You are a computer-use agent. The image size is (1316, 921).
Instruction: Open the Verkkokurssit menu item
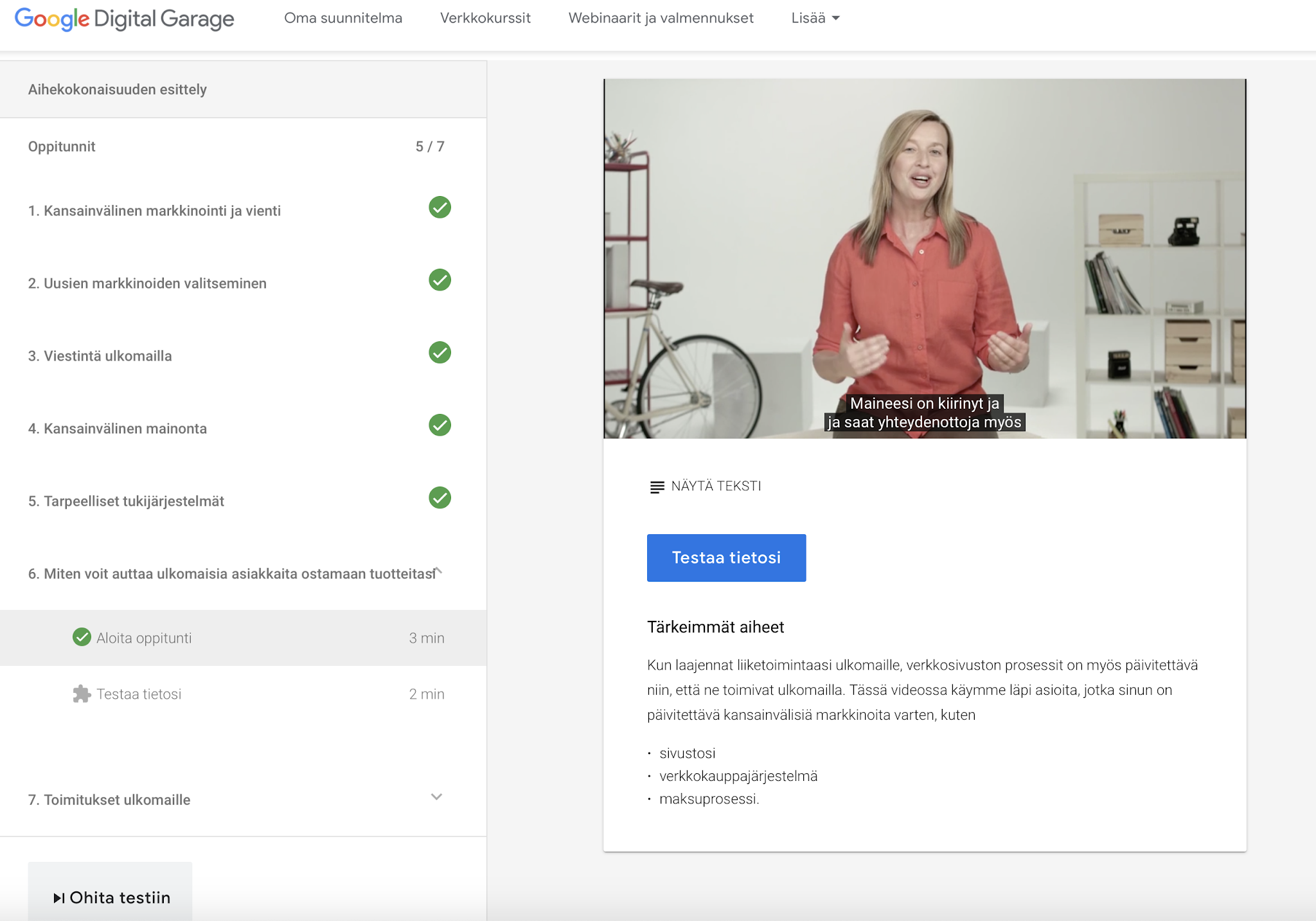click(x=485, y=18)
